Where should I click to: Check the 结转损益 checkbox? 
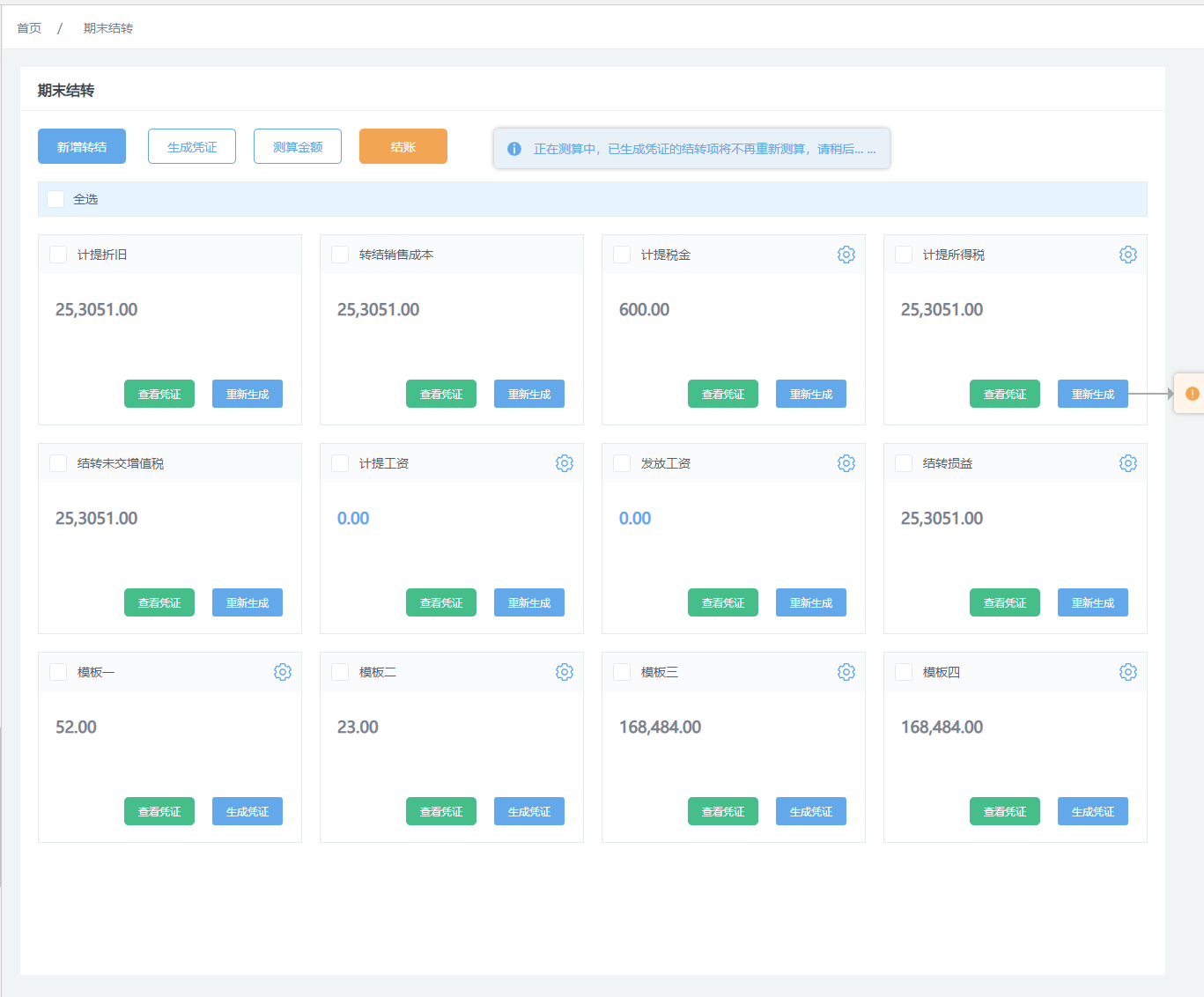coord(904,463)
